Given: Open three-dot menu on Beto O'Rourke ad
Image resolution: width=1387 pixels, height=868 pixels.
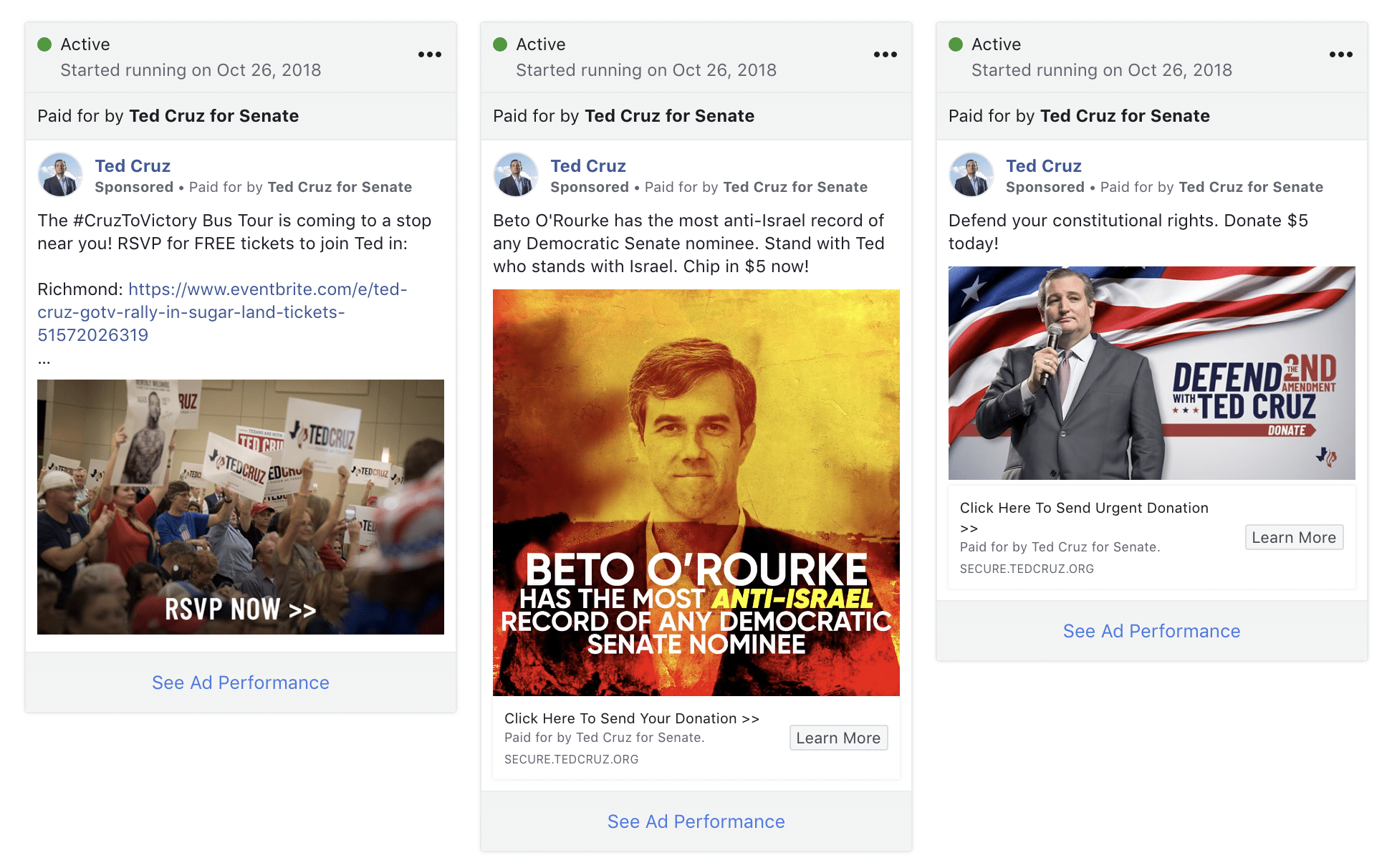Looking at the screenshot, I should (886, 54).
